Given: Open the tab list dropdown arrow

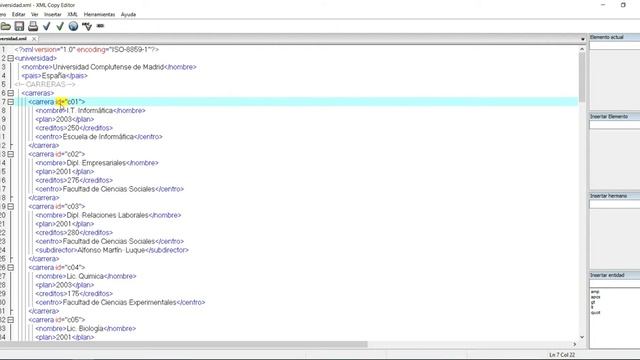Looking at the screenshot, I should pyautogui.click(x=582, y=39).
